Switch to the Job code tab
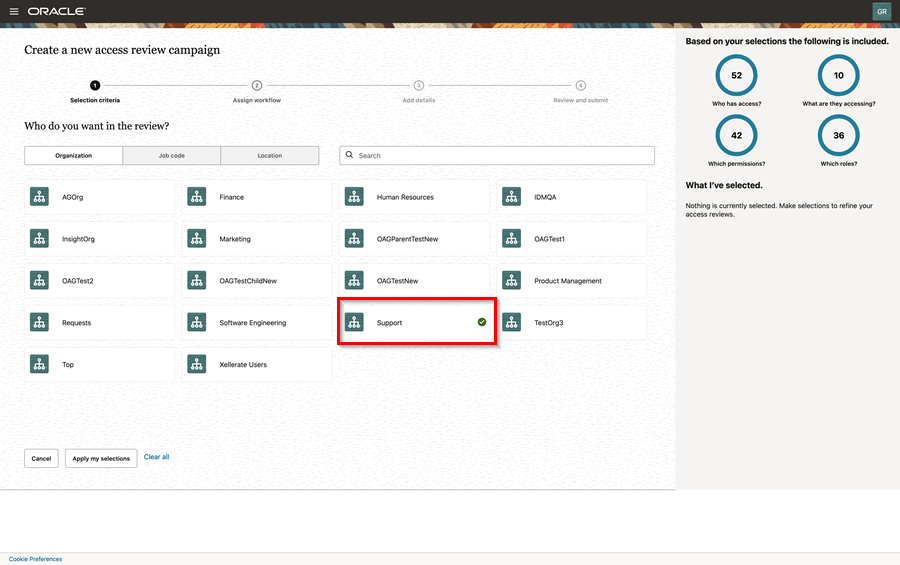The height and width of the screenshot is (565, 900). pos(172,156)
